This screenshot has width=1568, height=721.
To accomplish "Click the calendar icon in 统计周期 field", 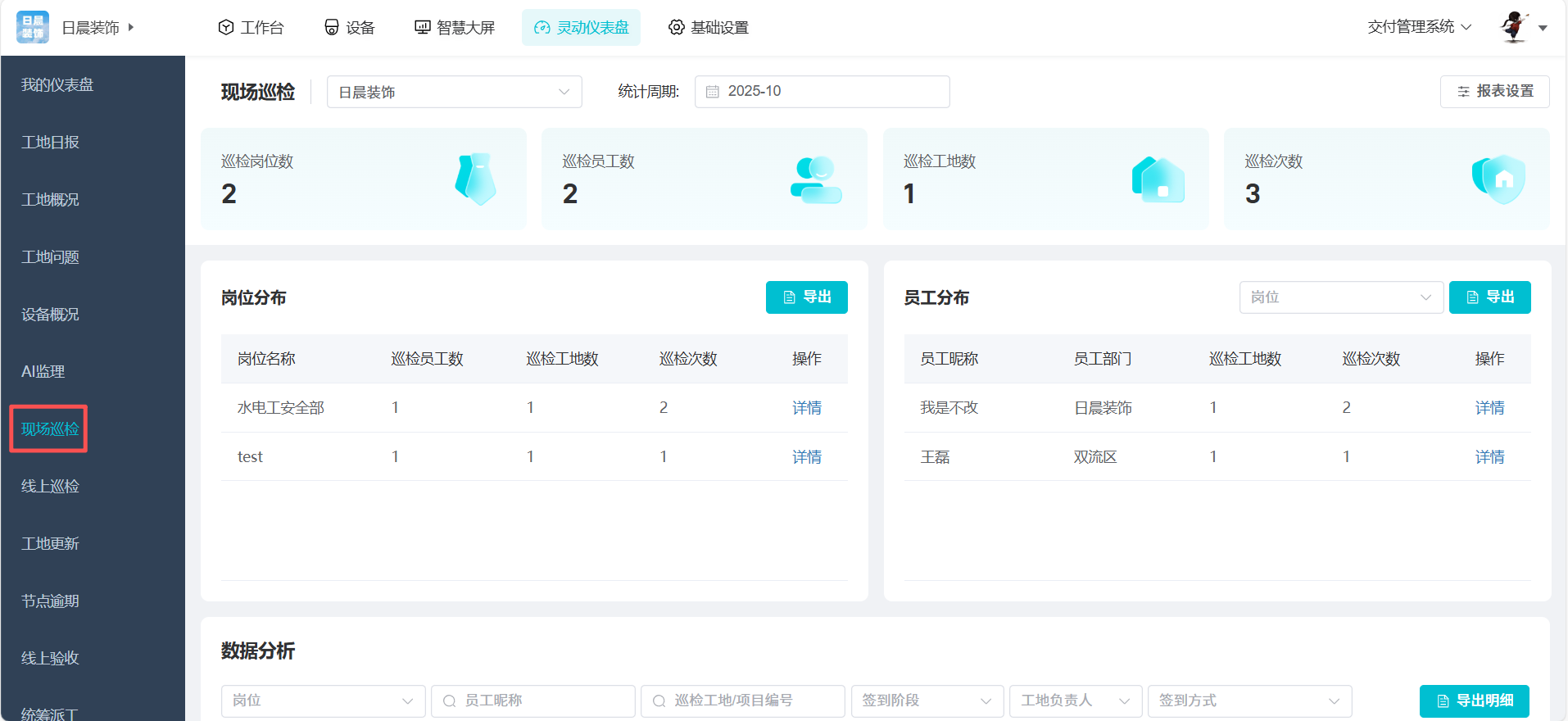I will coord(713,92).
